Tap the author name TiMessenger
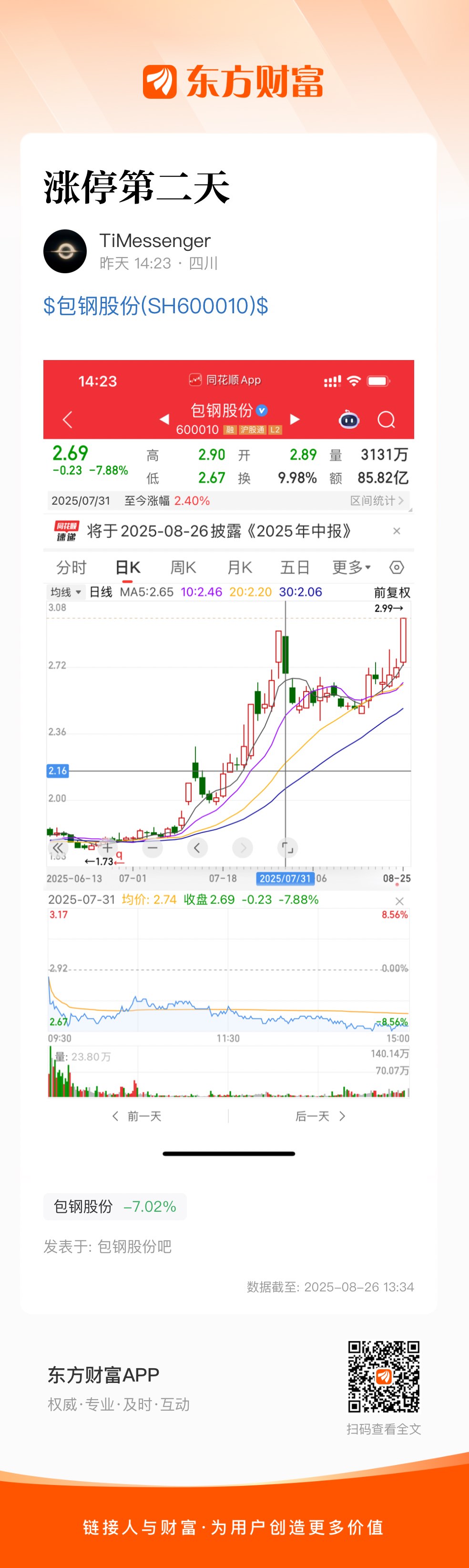Viewport: 469px width, 1568px height. pyautogui.click(x=154, y=240)
